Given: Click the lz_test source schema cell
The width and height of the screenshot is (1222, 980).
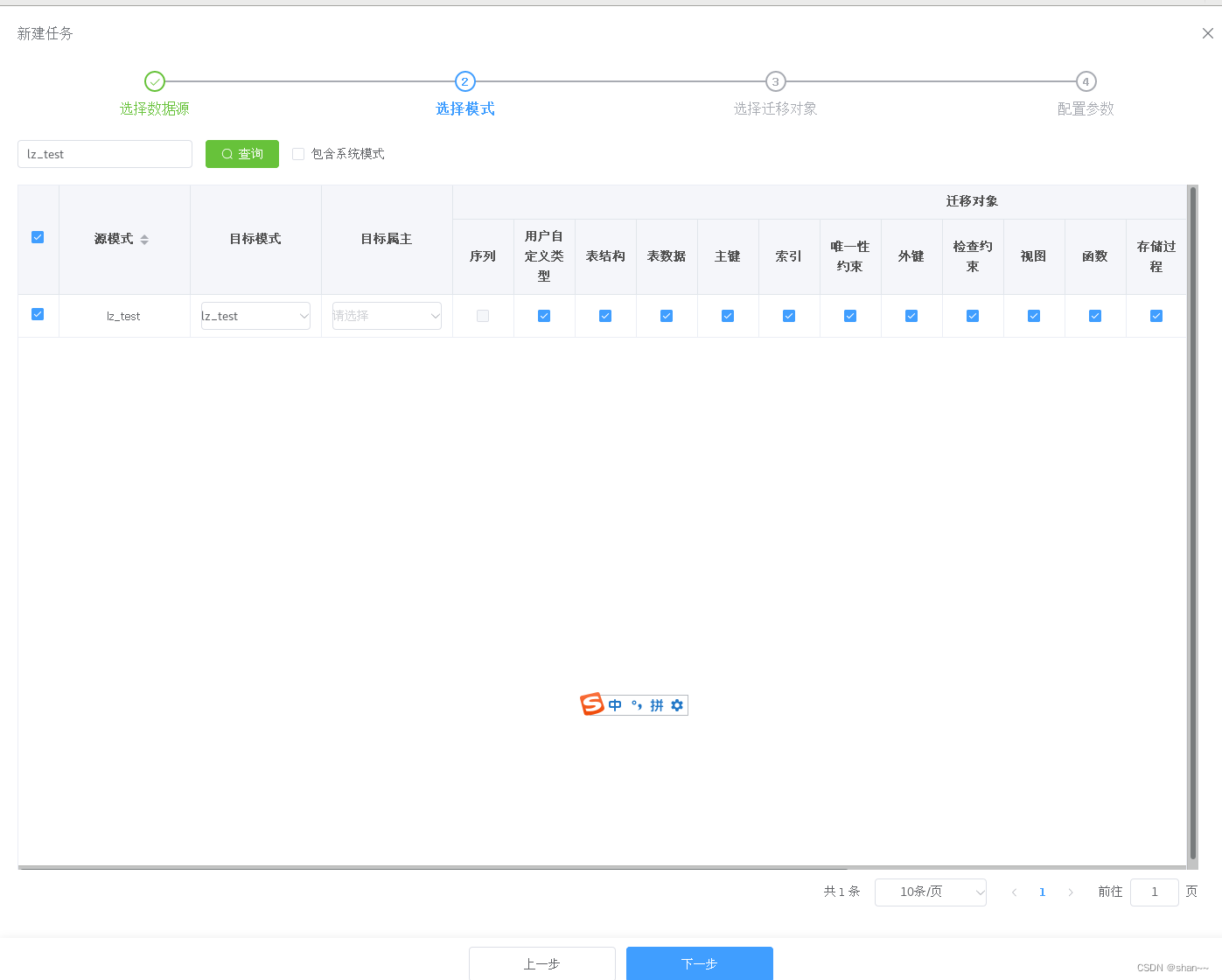Looking at the screenshot, I should coord(123,316).
